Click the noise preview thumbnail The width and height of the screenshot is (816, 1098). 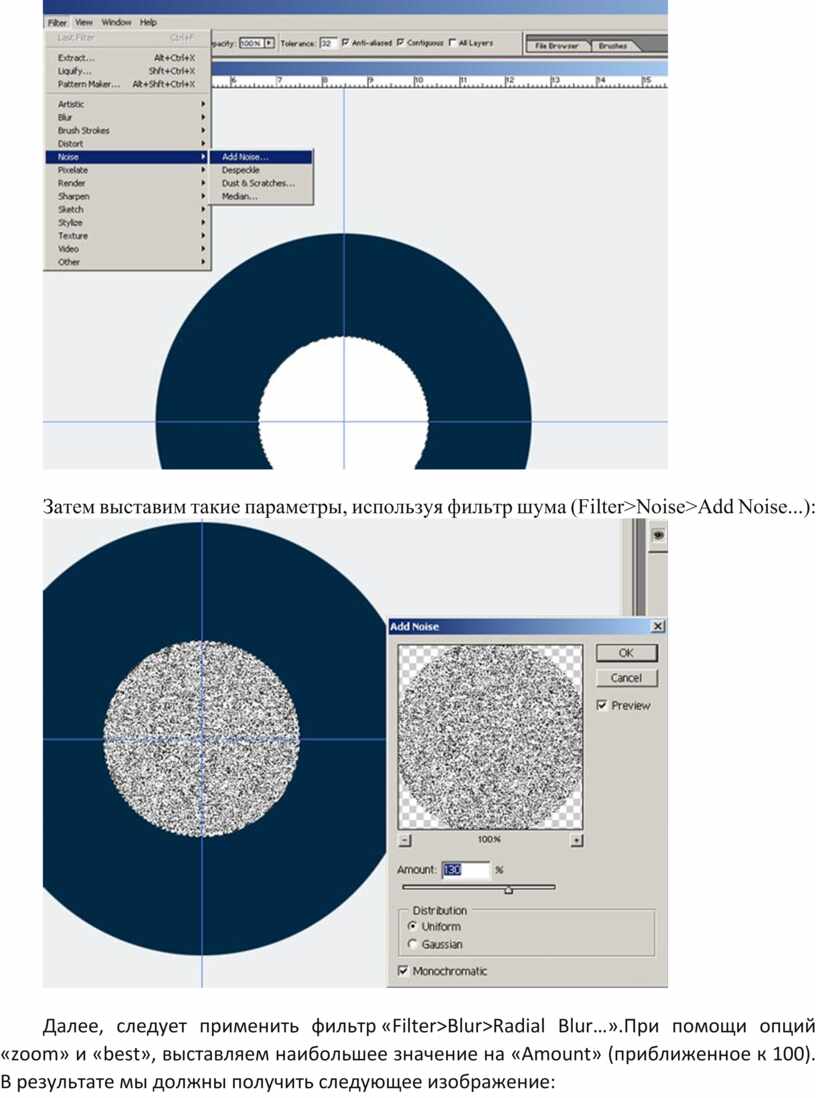click(x=490, y=737)
